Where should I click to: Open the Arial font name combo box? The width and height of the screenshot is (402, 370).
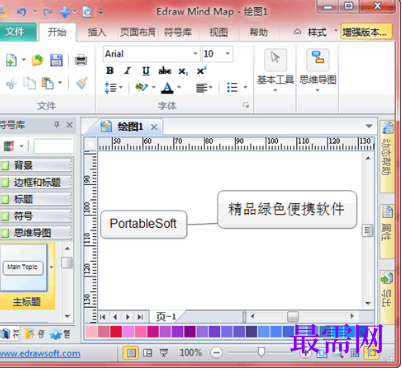click(151, 54)
